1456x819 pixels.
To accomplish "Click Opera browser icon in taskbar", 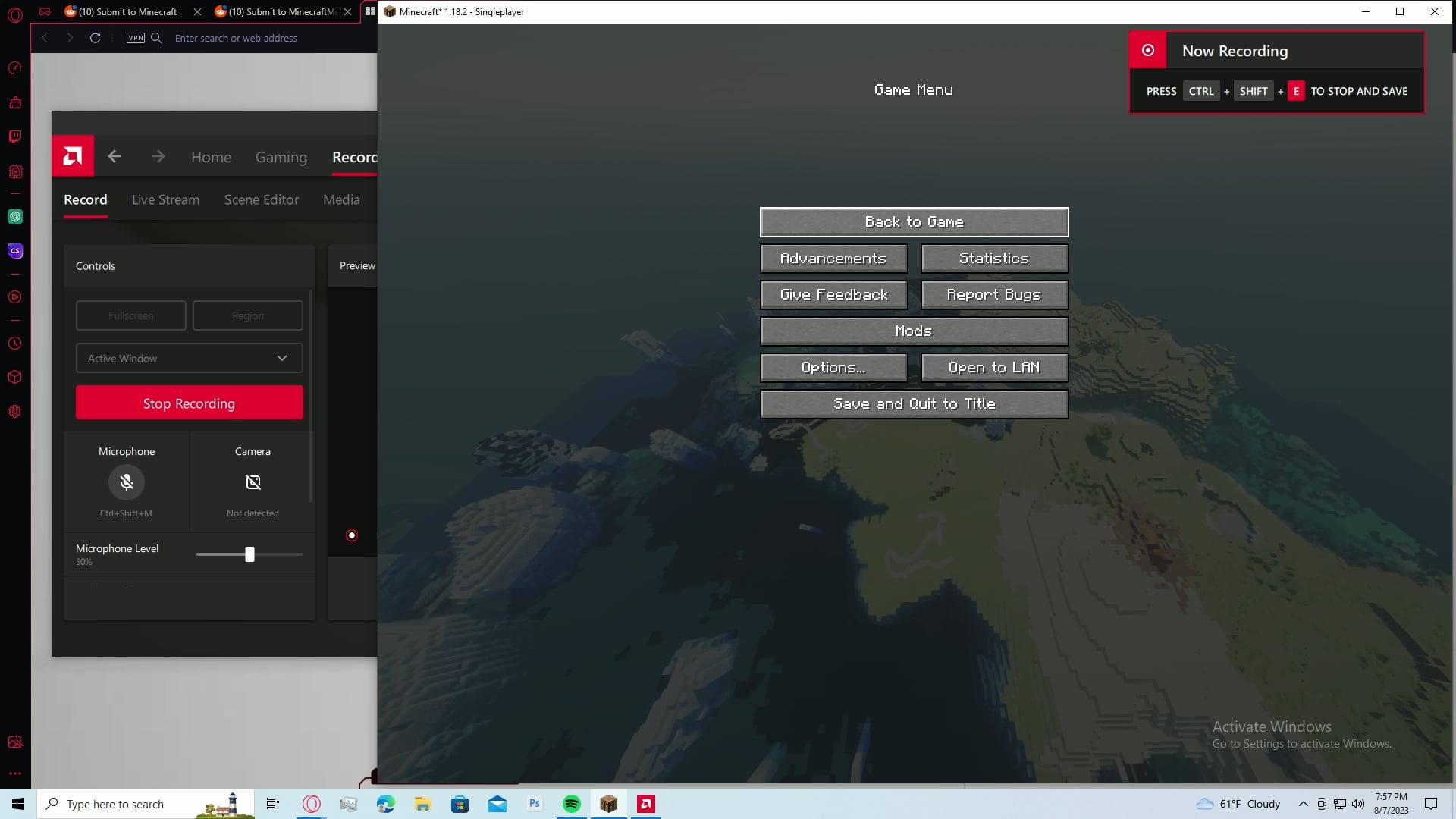I will coord(312,804).
